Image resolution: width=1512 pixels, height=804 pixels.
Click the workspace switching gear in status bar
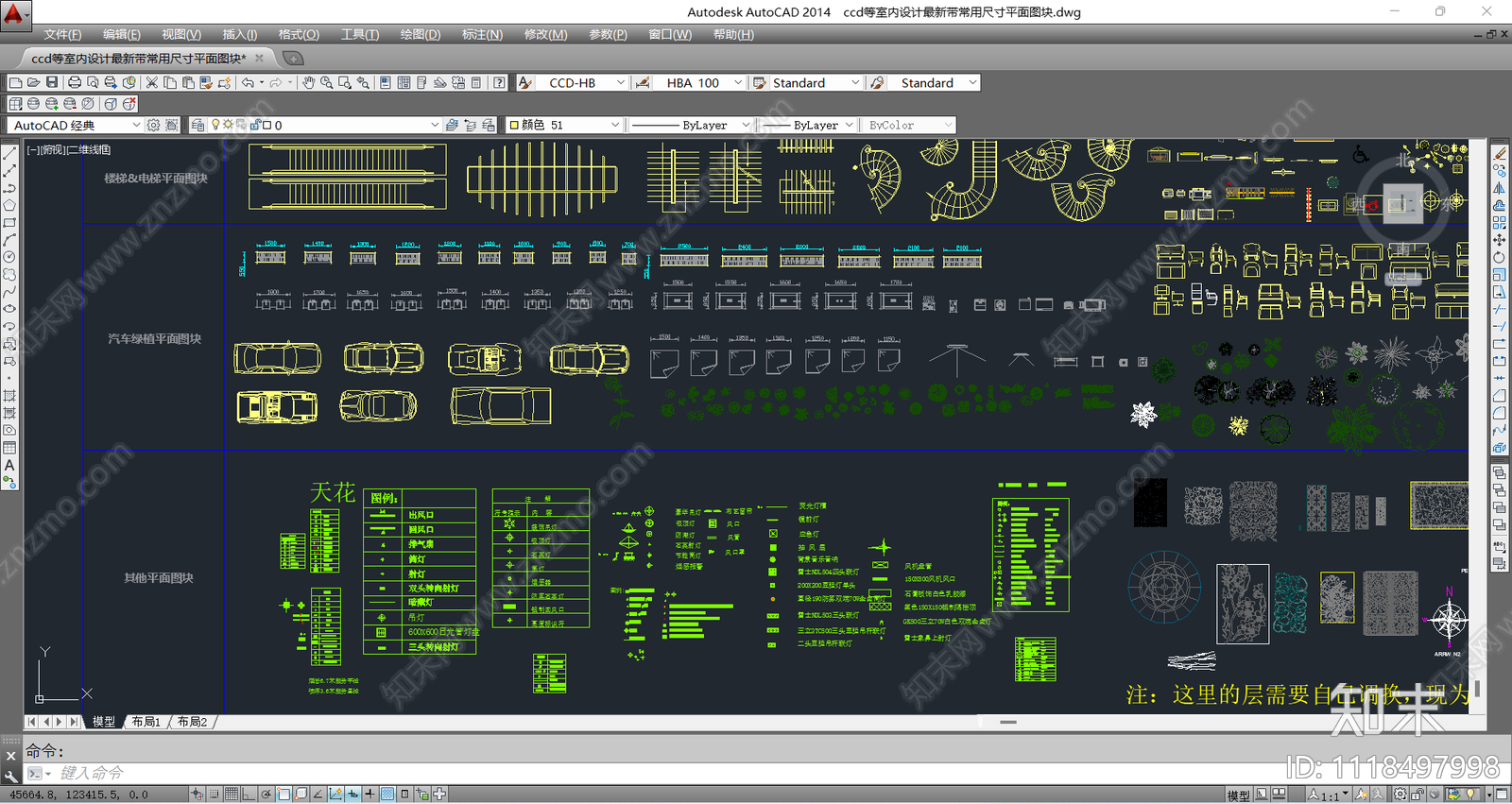pos(1400,795)
